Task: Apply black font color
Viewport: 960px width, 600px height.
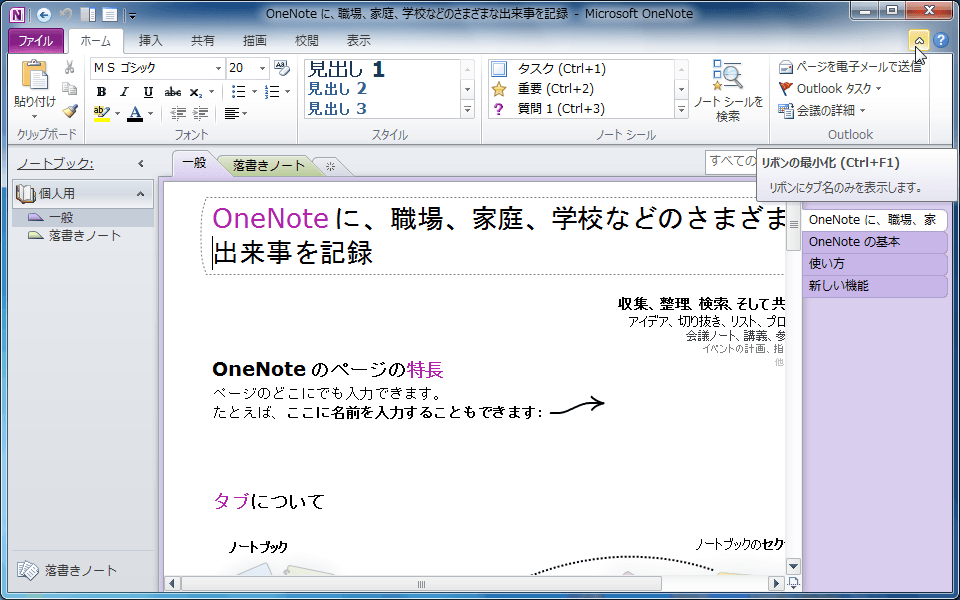Action: coord(135,113)
